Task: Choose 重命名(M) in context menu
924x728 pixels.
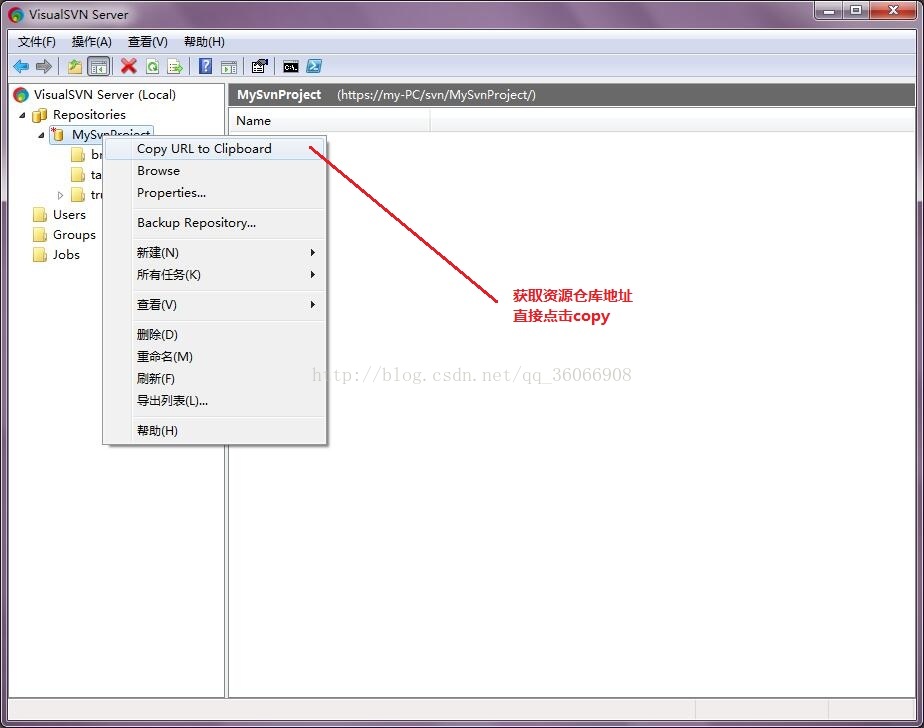Action: pyautogui.click(x=215, y=357)
